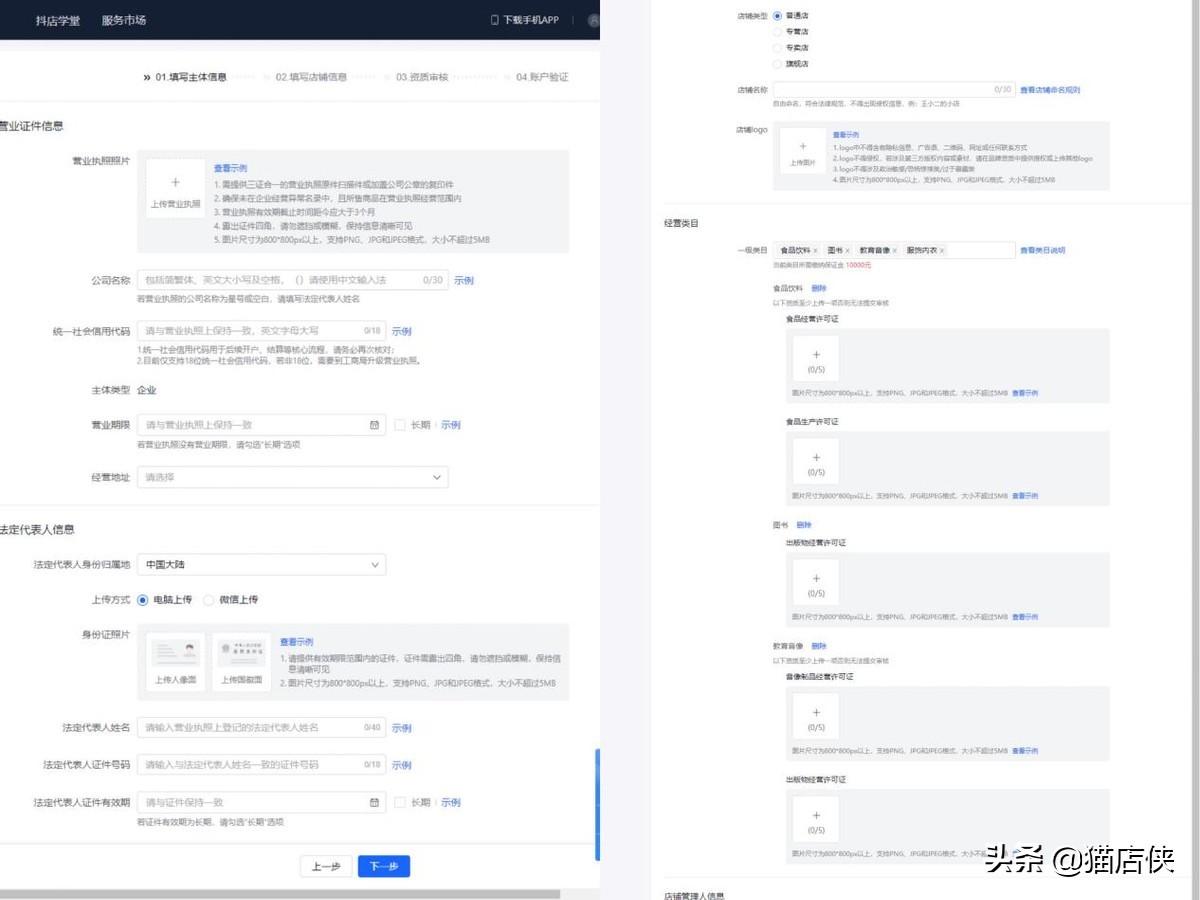Click the 店铺logo upload plus tile
Screen dimensions: 1200x900
click(x=802, y=151)
